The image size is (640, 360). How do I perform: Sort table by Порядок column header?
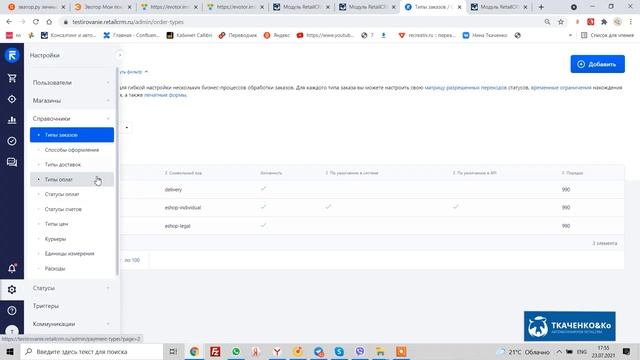(x=572, y=173)
